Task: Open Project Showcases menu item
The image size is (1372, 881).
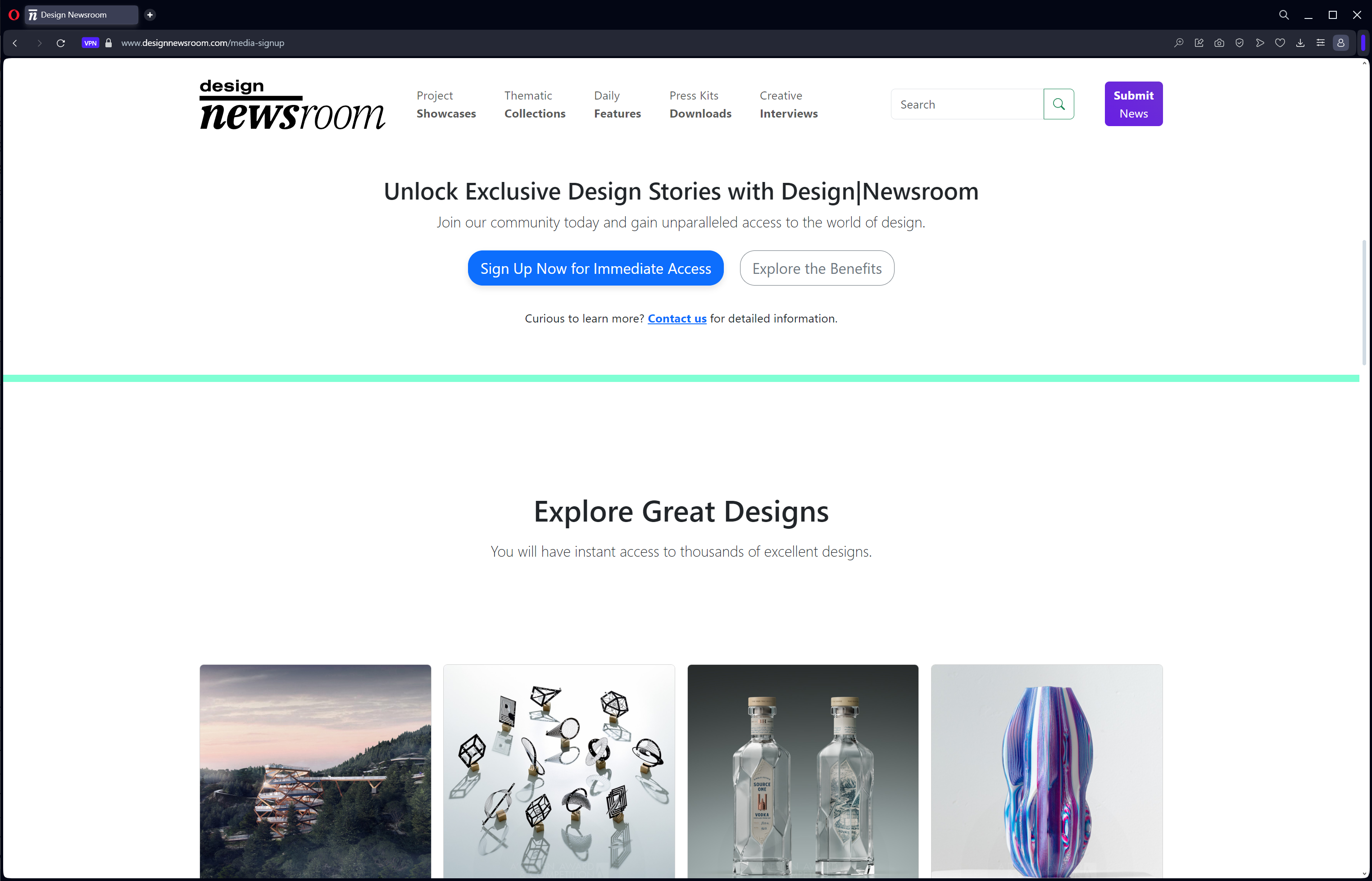Action: tap(446, 104)
